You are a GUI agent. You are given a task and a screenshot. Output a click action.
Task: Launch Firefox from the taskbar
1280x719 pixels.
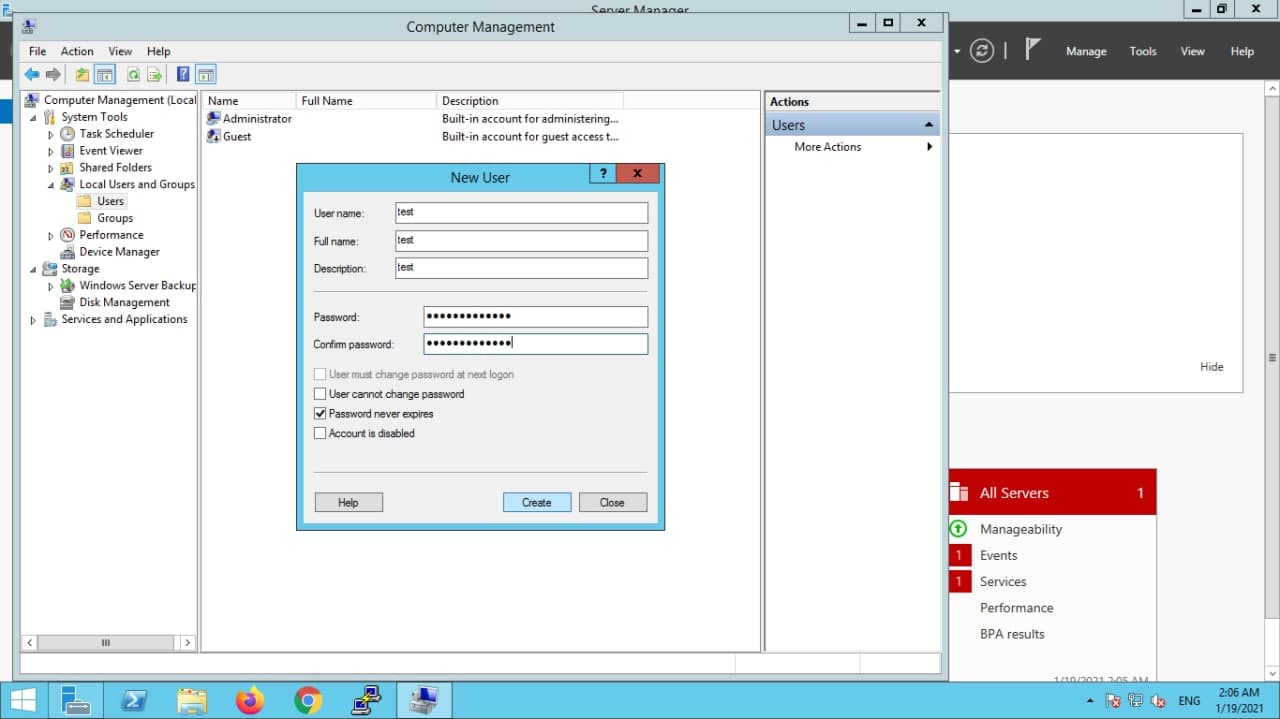(x=250, y=701)
